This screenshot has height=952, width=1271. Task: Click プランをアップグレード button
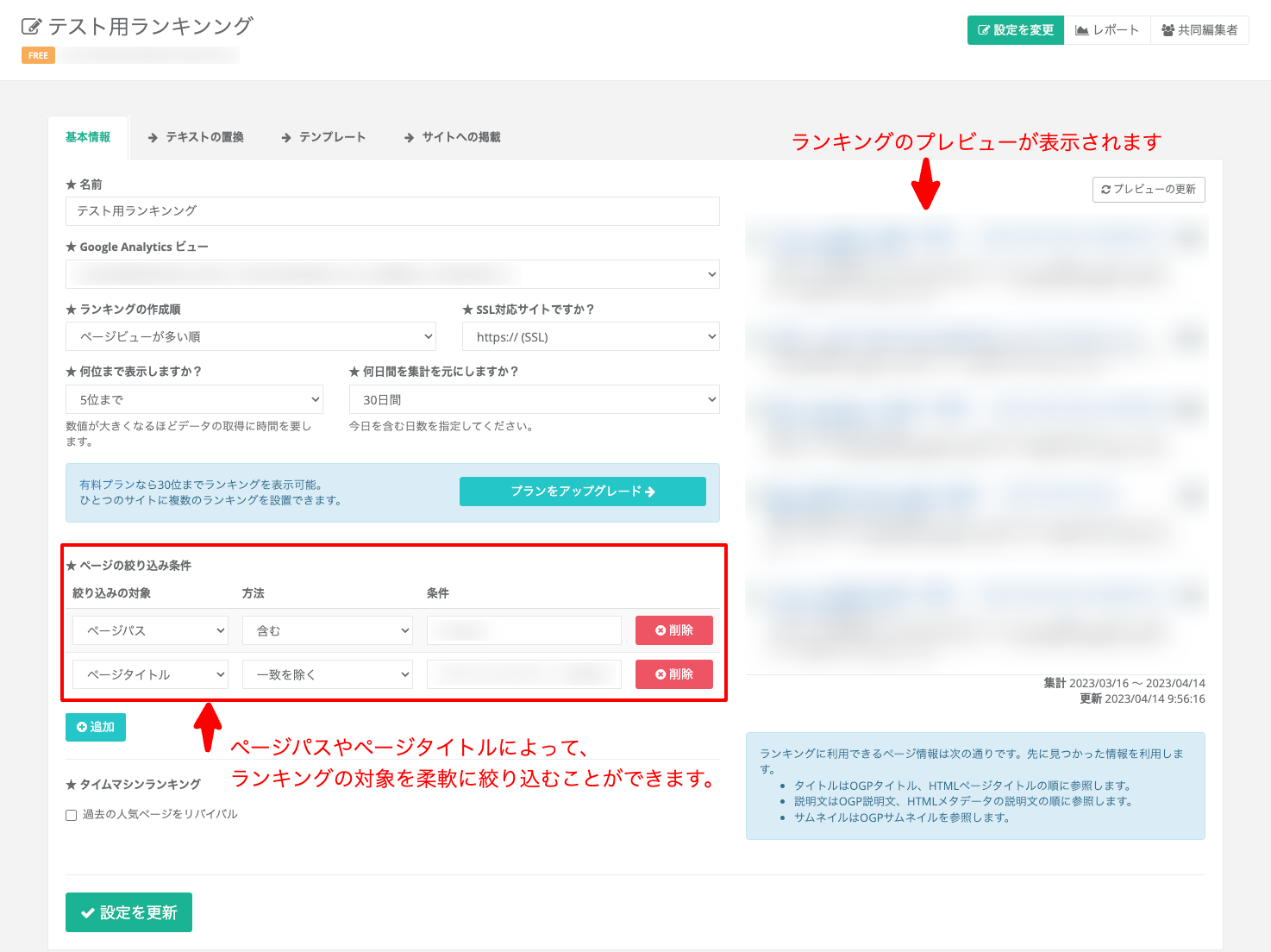coord(583,492)
